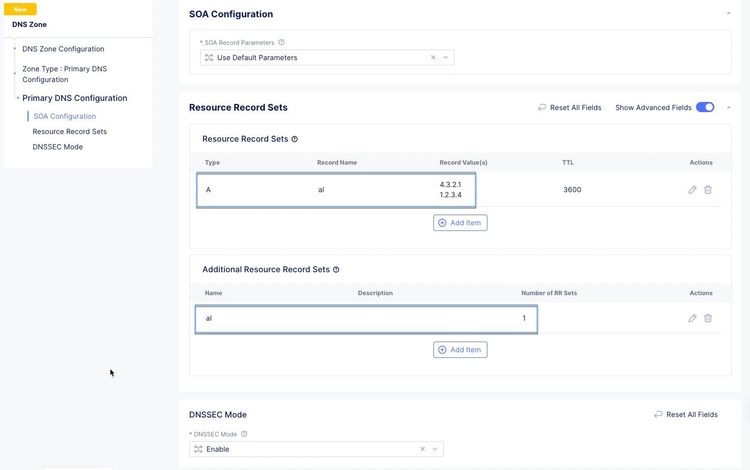Delete the additional record set 'al'
Screen dimensions: 750x470
point(708,318)
